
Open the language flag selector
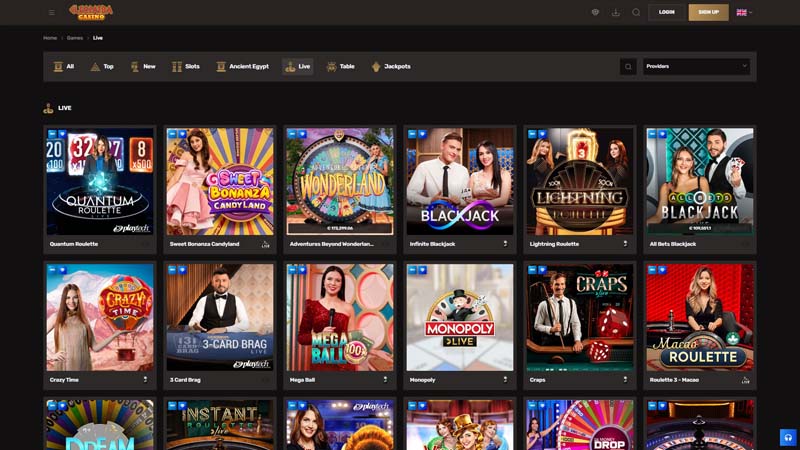click(744, 12)
